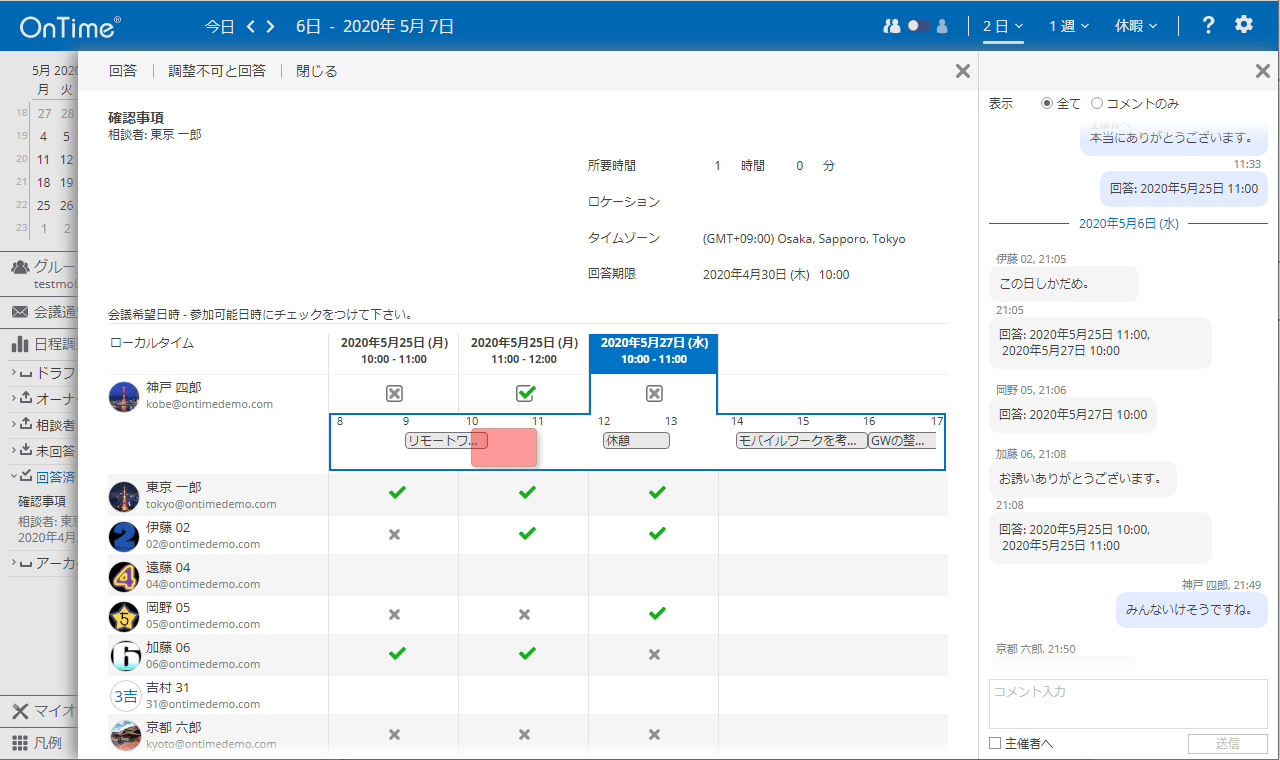Check the May 25 11:00-12:00 availability box
Screen dimensions: 1280x760
pyautogui.click(x=524, y=393)
